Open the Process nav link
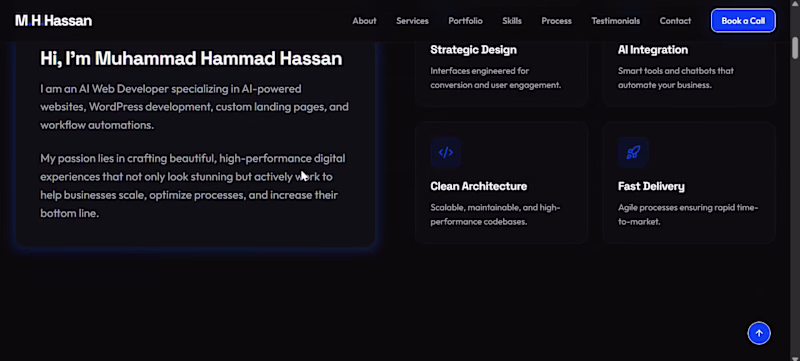The image size is (800, 361). 557,21
